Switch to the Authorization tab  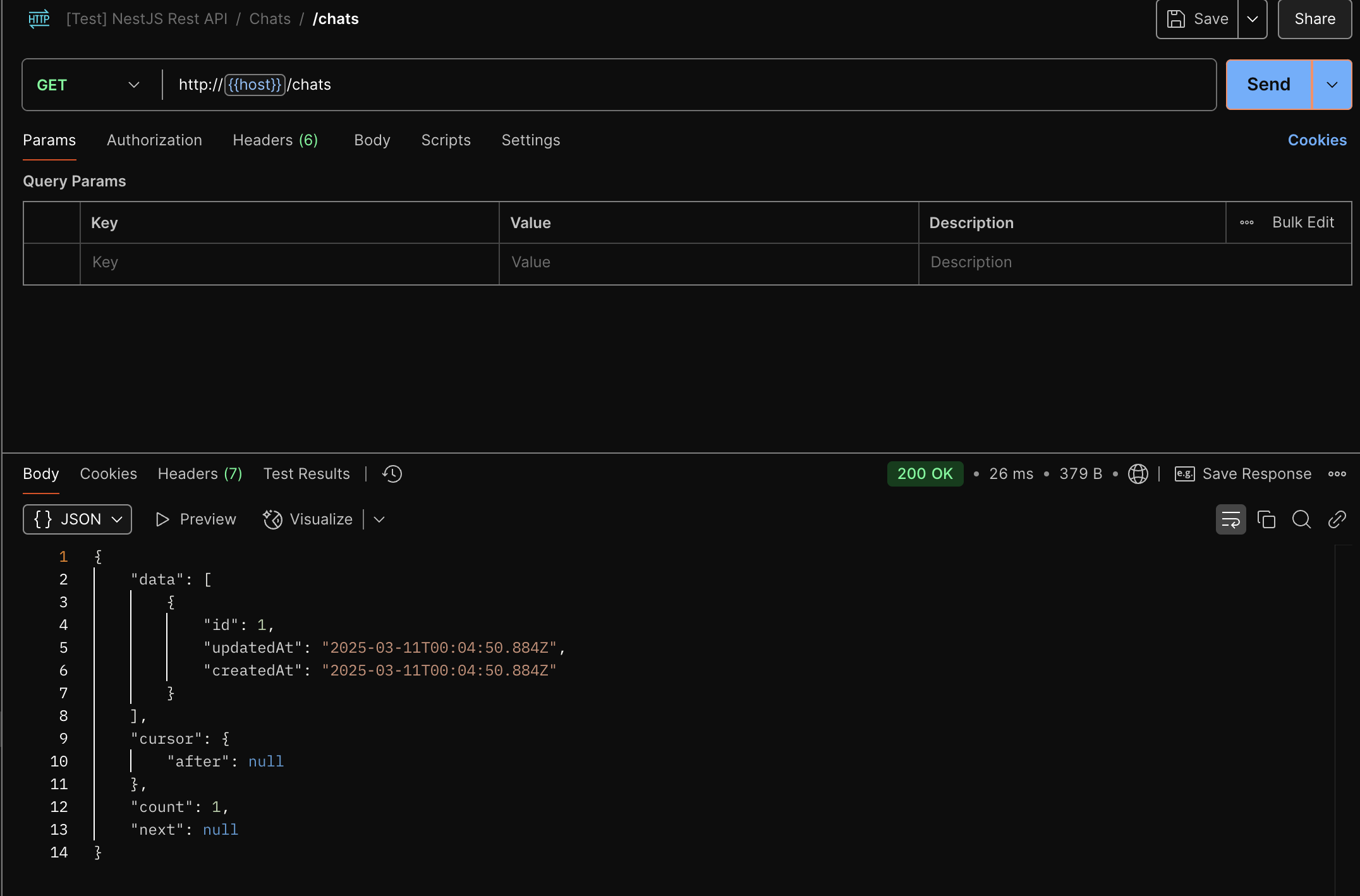154,140
